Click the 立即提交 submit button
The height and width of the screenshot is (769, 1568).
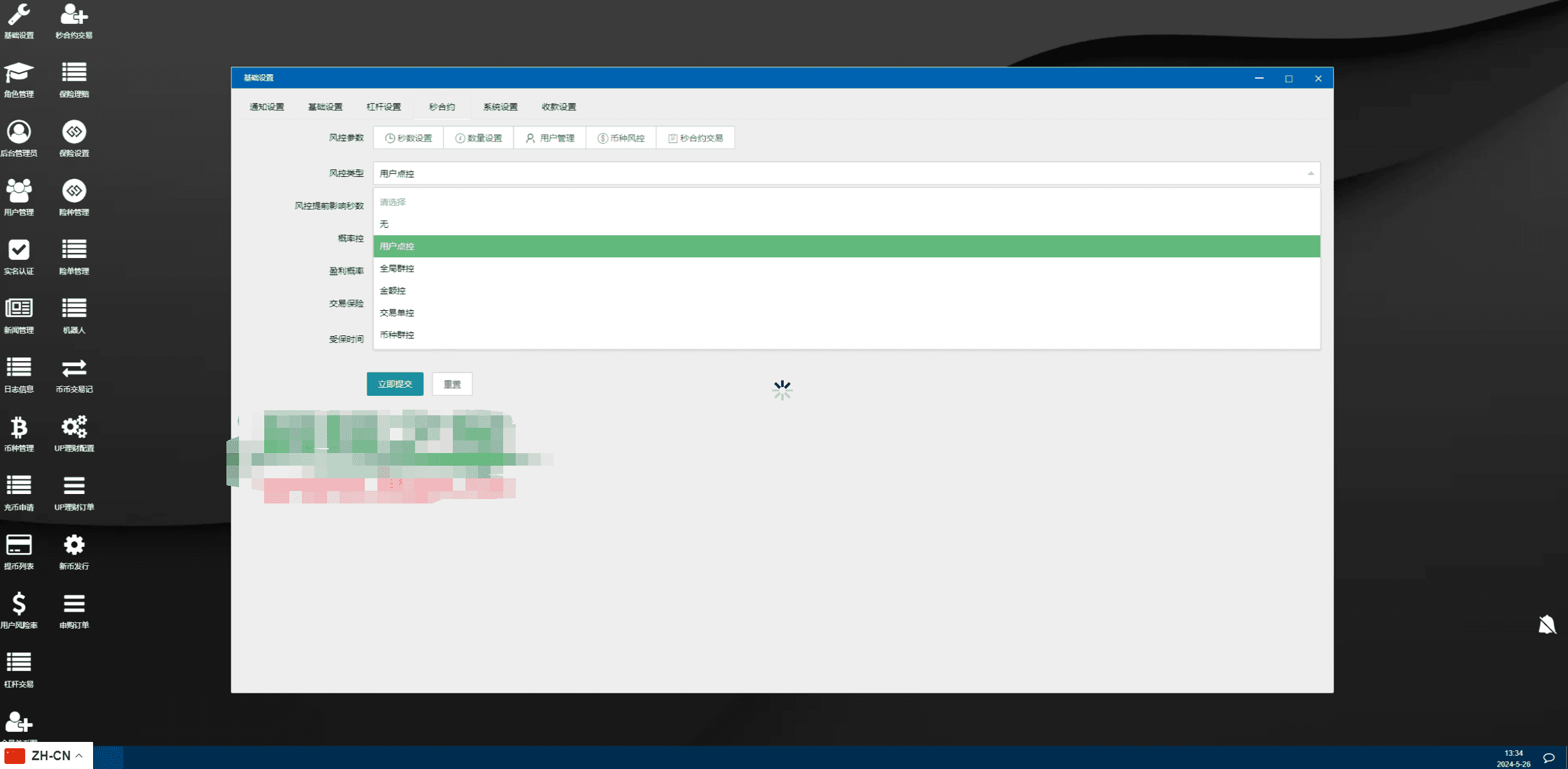[395, 384]
